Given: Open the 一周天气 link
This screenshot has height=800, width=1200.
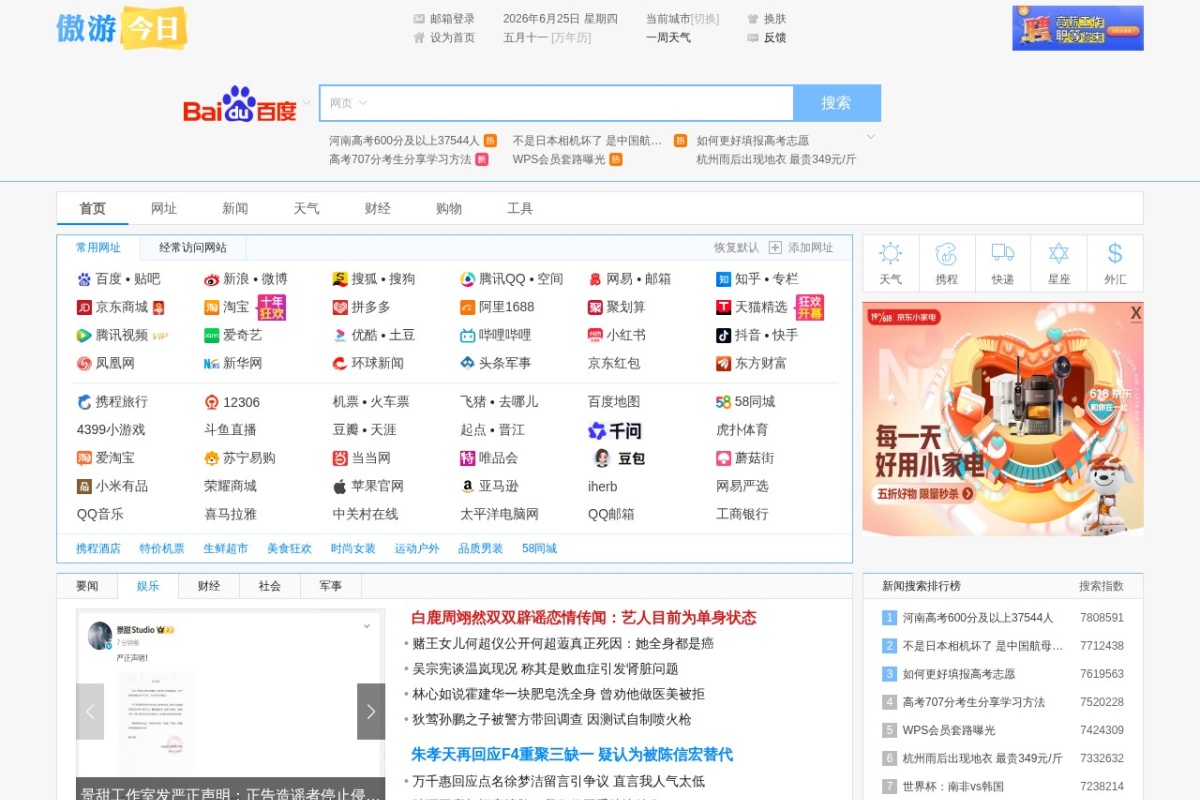Looking at the screenshot, I should click(668, 38).
